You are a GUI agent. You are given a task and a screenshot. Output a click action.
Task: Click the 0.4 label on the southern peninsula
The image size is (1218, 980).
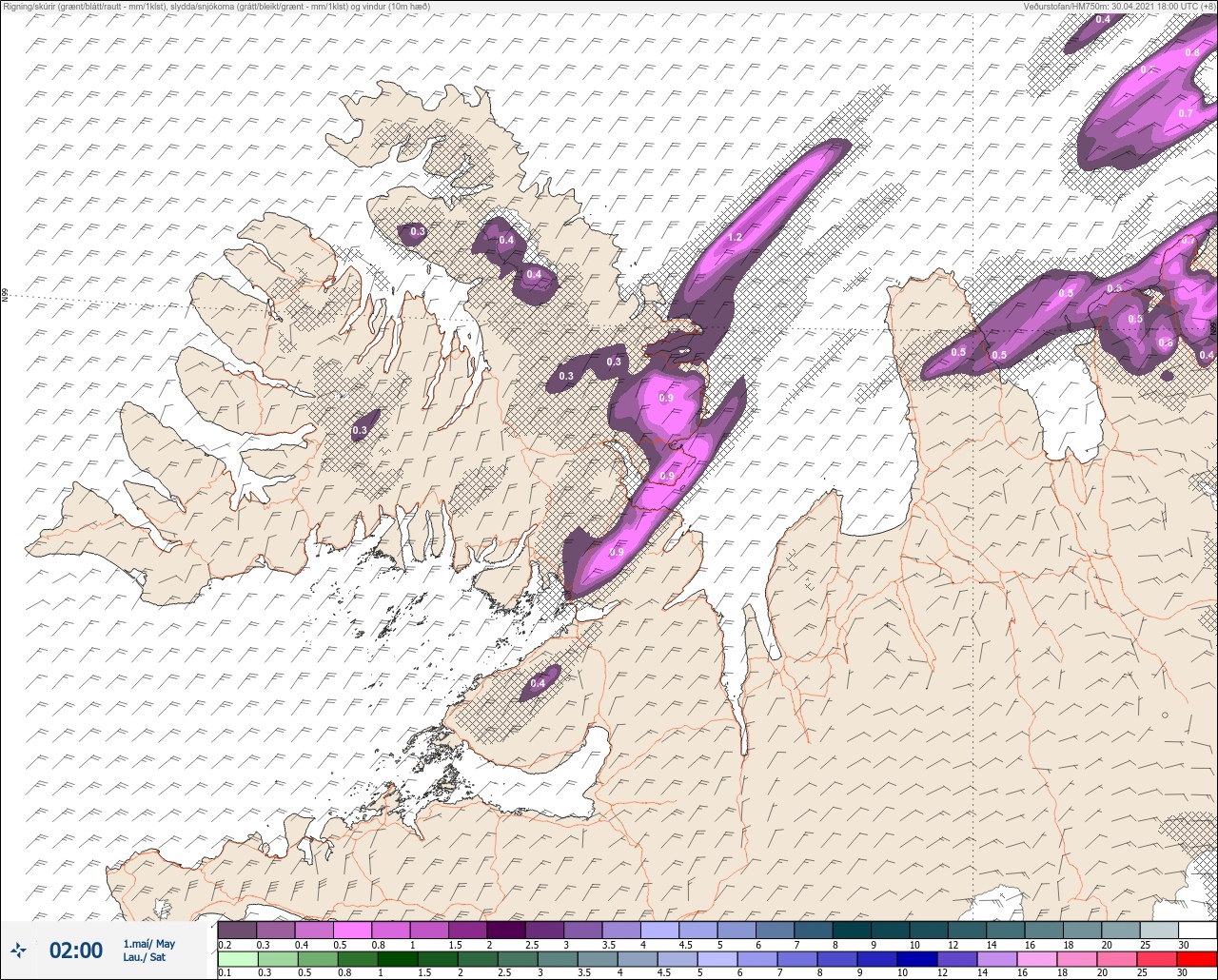pyautogui.click(x=538, y=683)
